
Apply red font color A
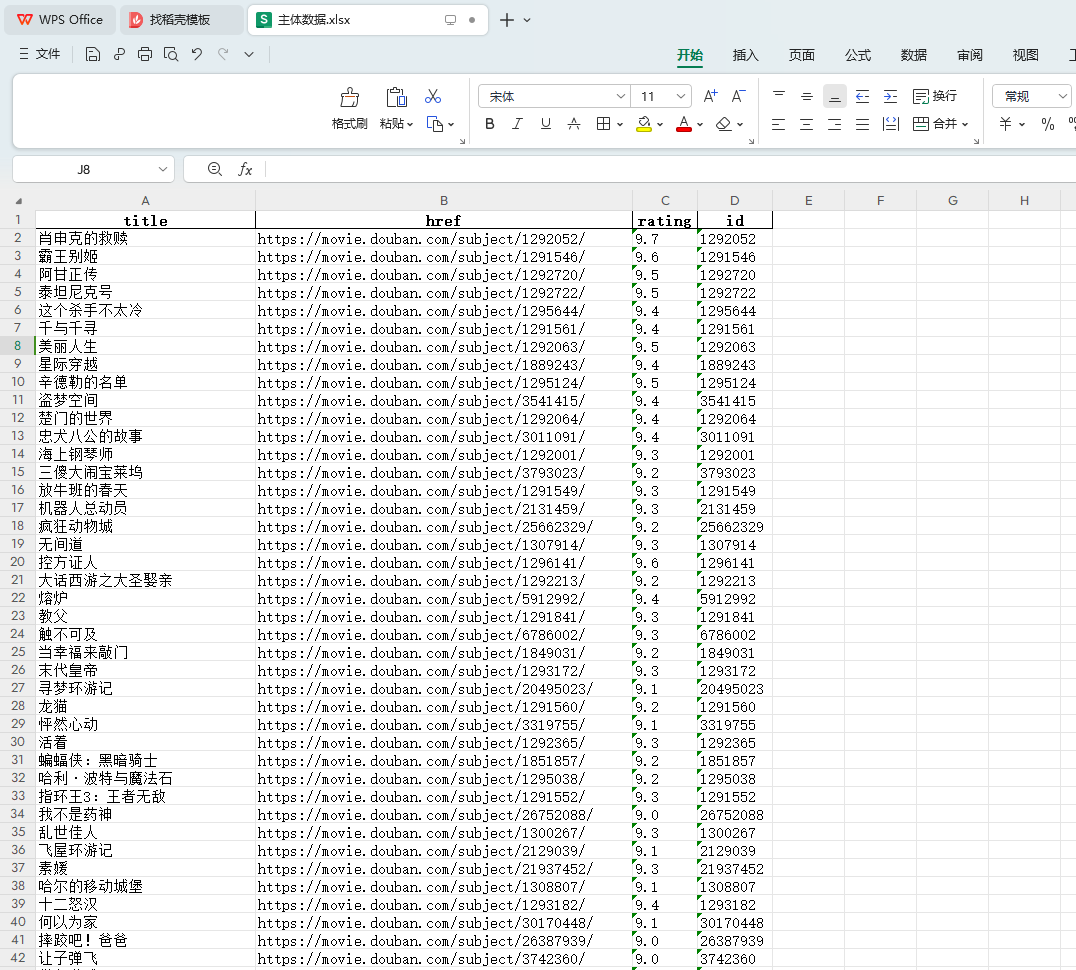pos(683,124)
